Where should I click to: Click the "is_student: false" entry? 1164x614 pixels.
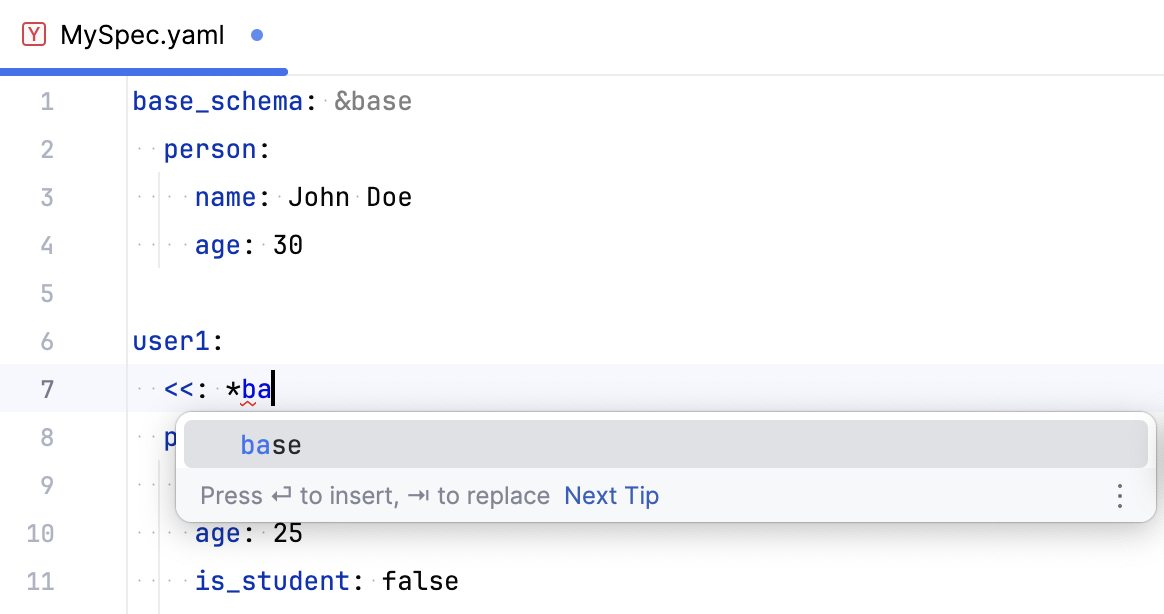(328, 581)
